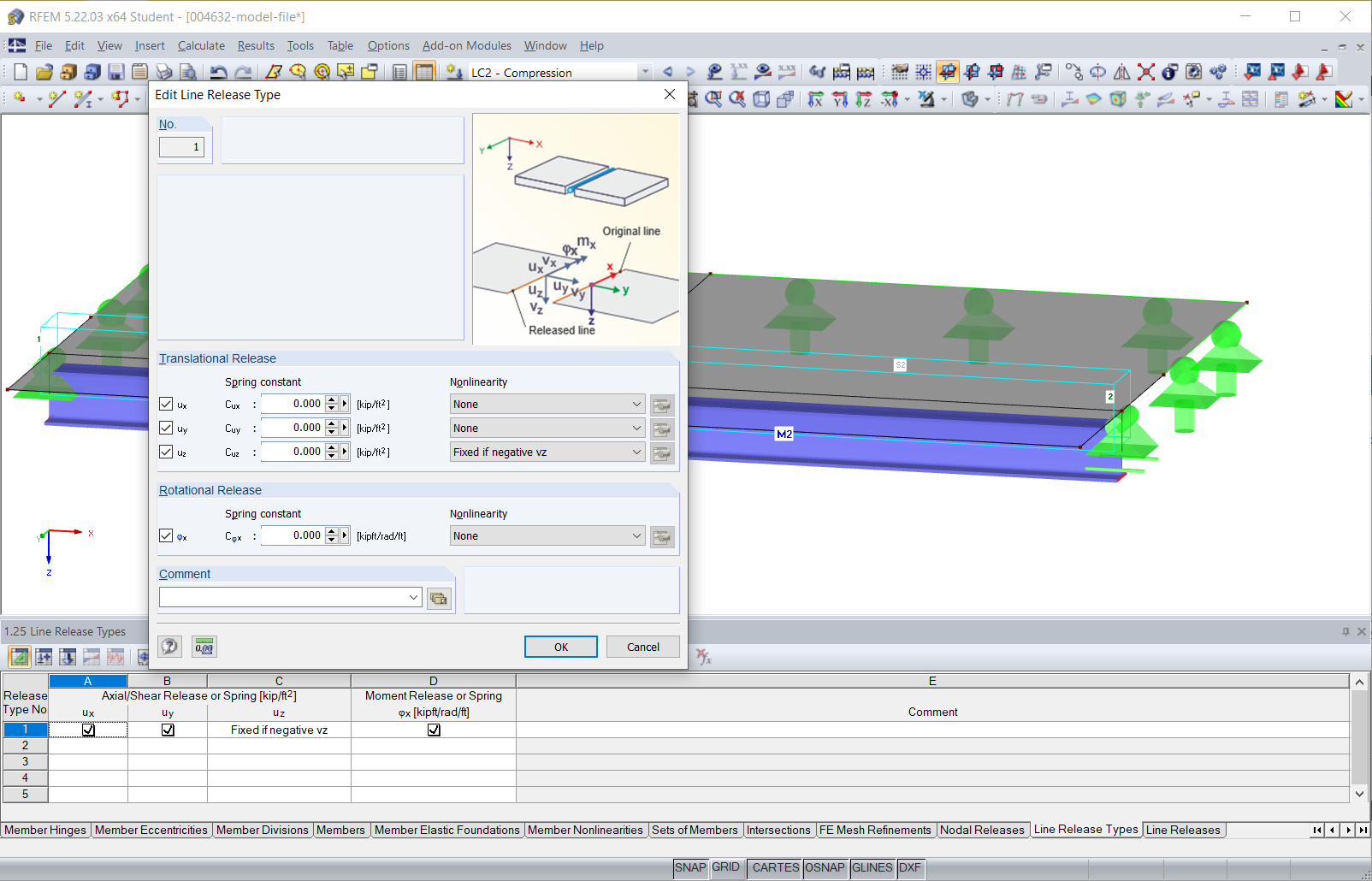Toggle ux checkbox in table row 1

click(x=88, y=730)
